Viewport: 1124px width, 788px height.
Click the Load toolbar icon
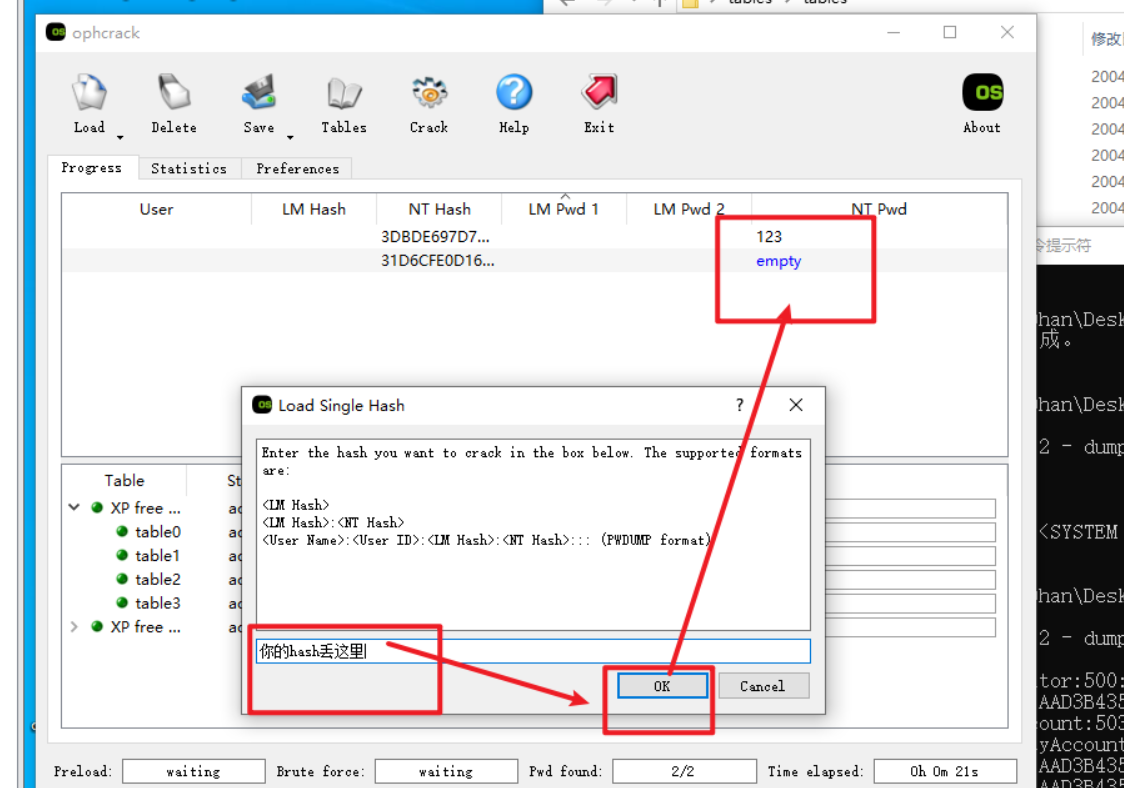pos(89,94)
